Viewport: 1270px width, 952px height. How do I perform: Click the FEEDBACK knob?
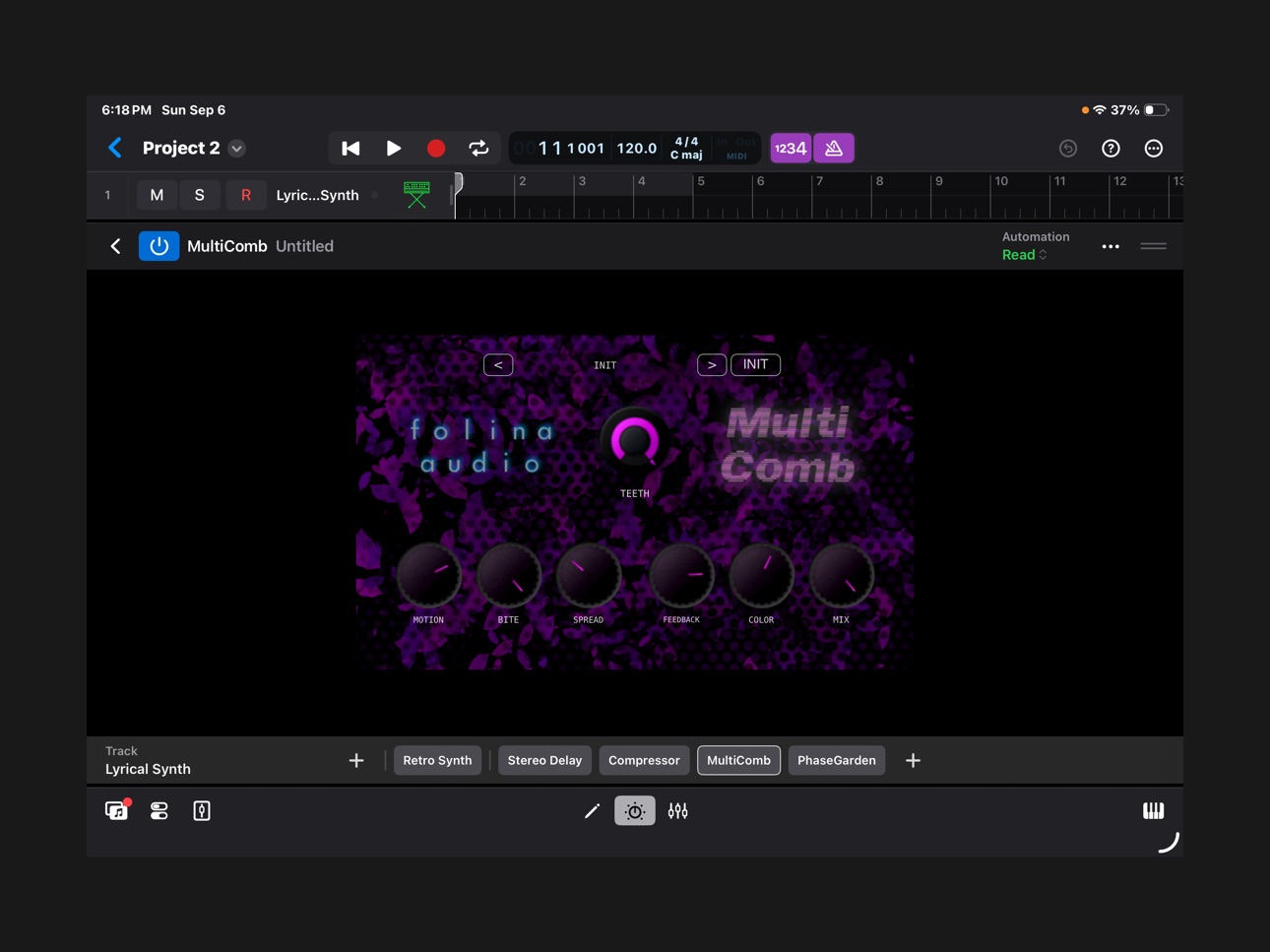681,575
